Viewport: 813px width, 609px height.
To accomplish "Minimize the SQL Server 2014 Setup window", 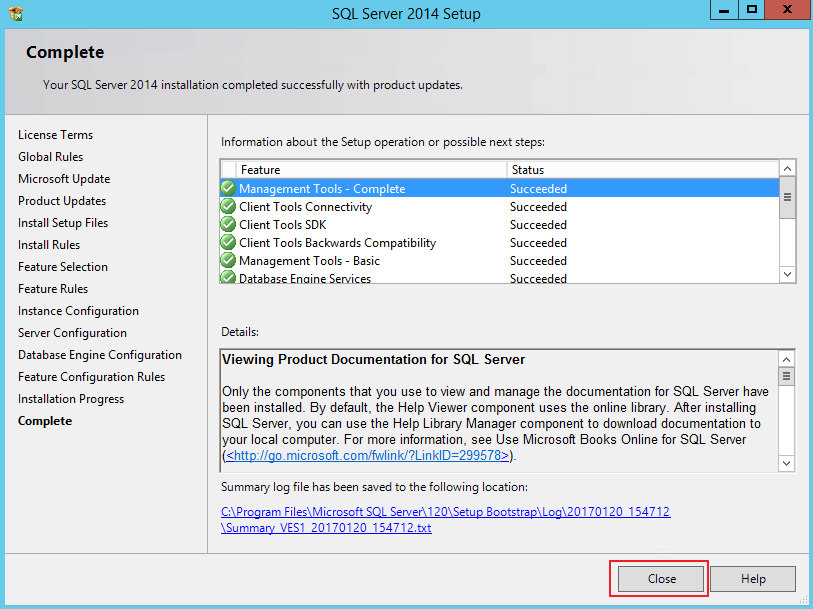I will point(724,10).
